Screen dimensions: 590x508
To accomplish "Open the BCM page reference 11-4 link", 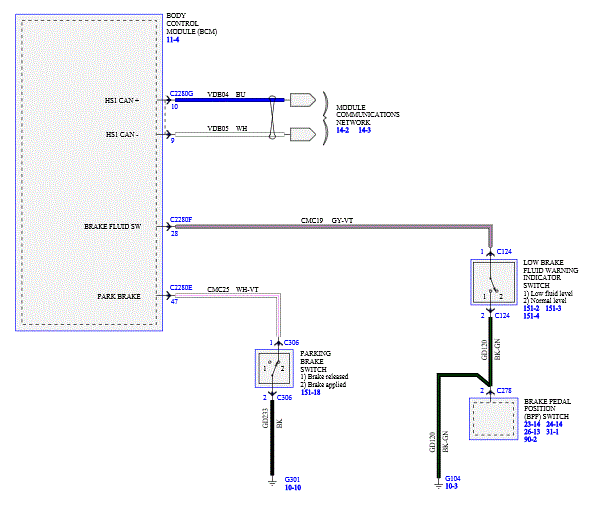I will (173, 40).
